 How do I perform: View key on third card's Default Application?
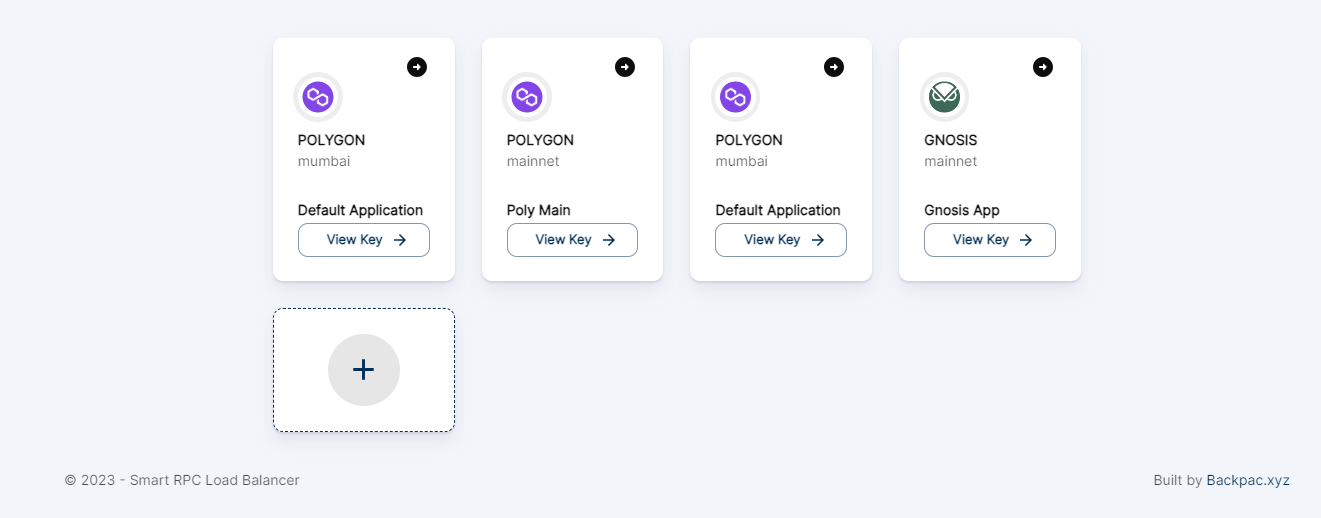click(x=781, y=240)
